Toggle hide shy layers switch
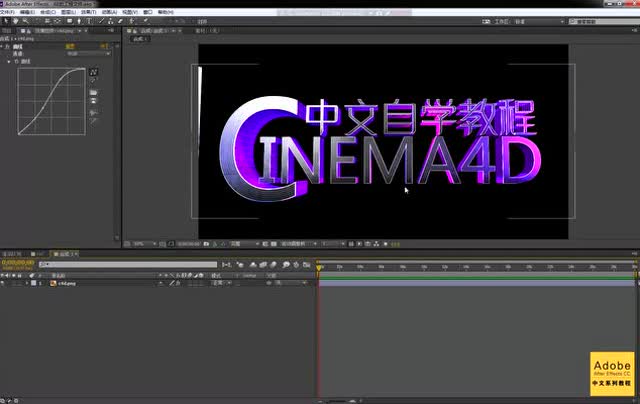 [253, 265]
